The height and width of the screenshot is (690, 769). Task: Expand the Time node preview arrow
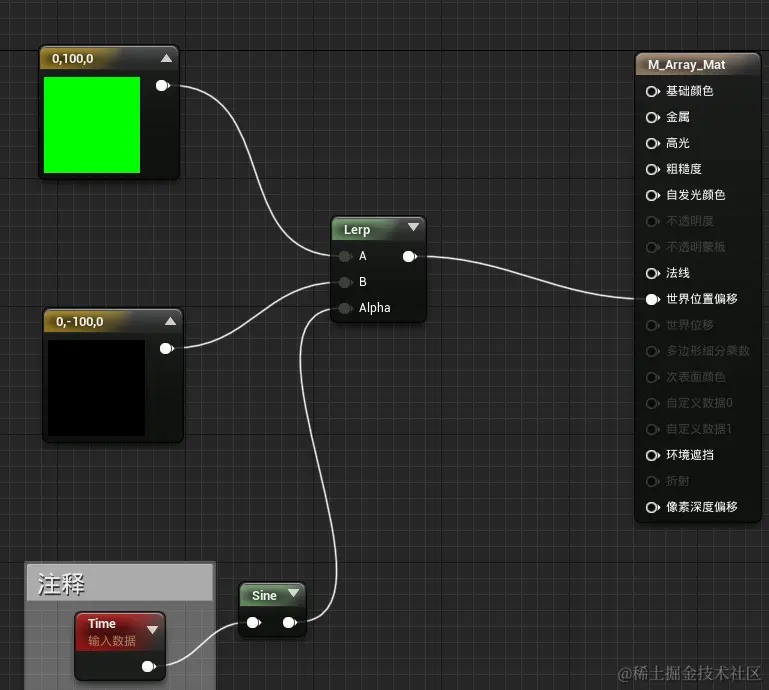coord(153,630)
